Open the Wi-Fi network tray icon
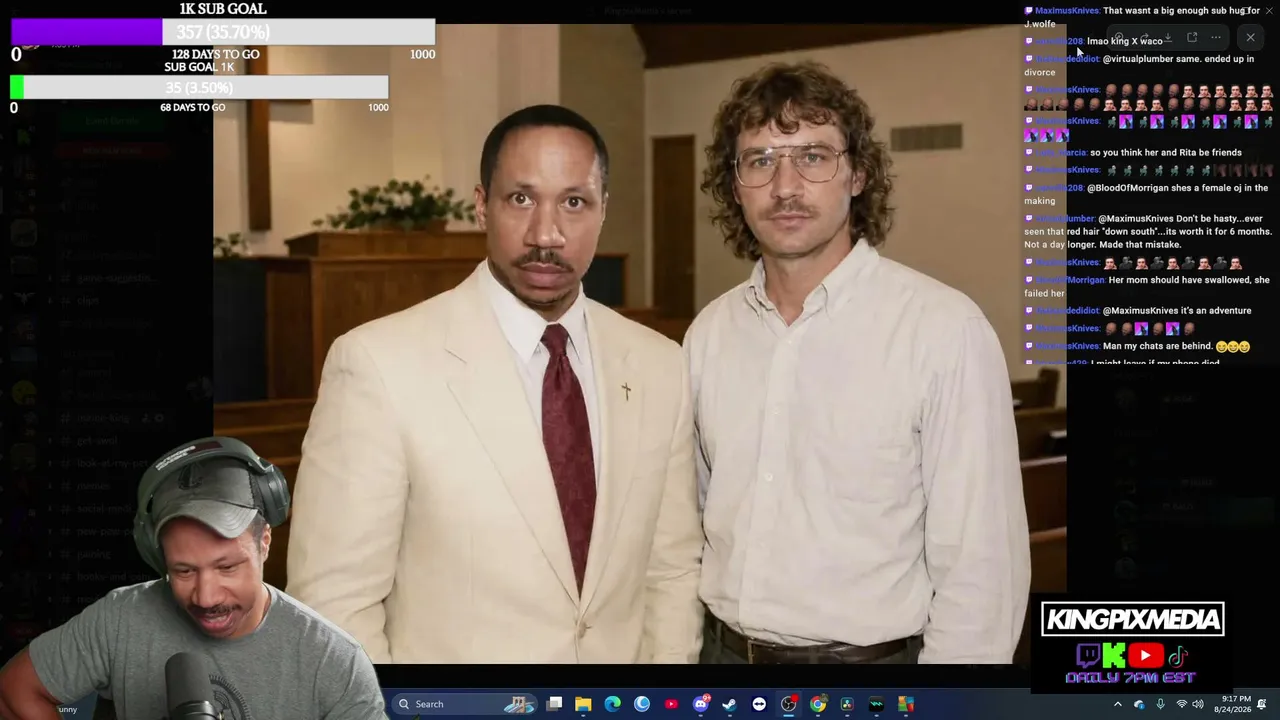1280x720 pixels. point(1181,704)
